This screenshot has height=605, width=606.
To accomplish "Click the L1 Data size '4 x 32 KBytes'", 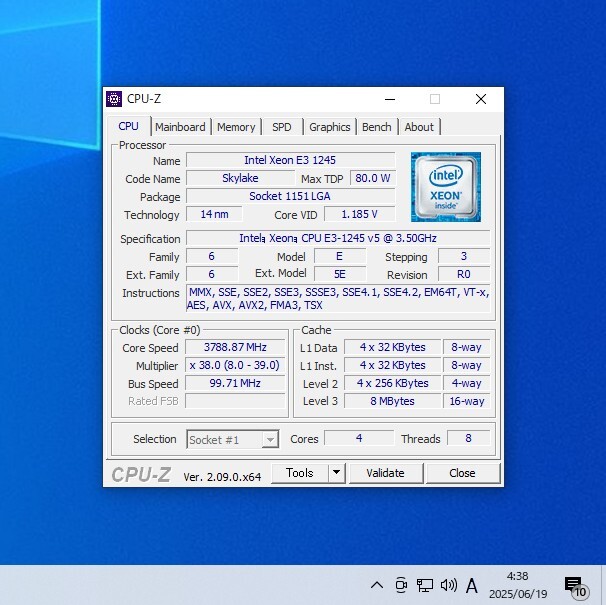I will coord(393,347).
